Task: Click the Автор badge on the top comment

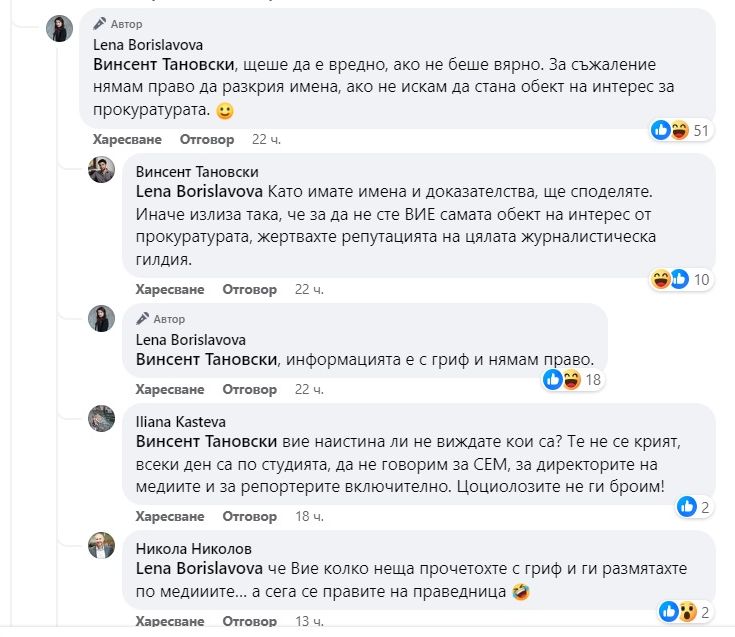Action: [x=118, y=23]
